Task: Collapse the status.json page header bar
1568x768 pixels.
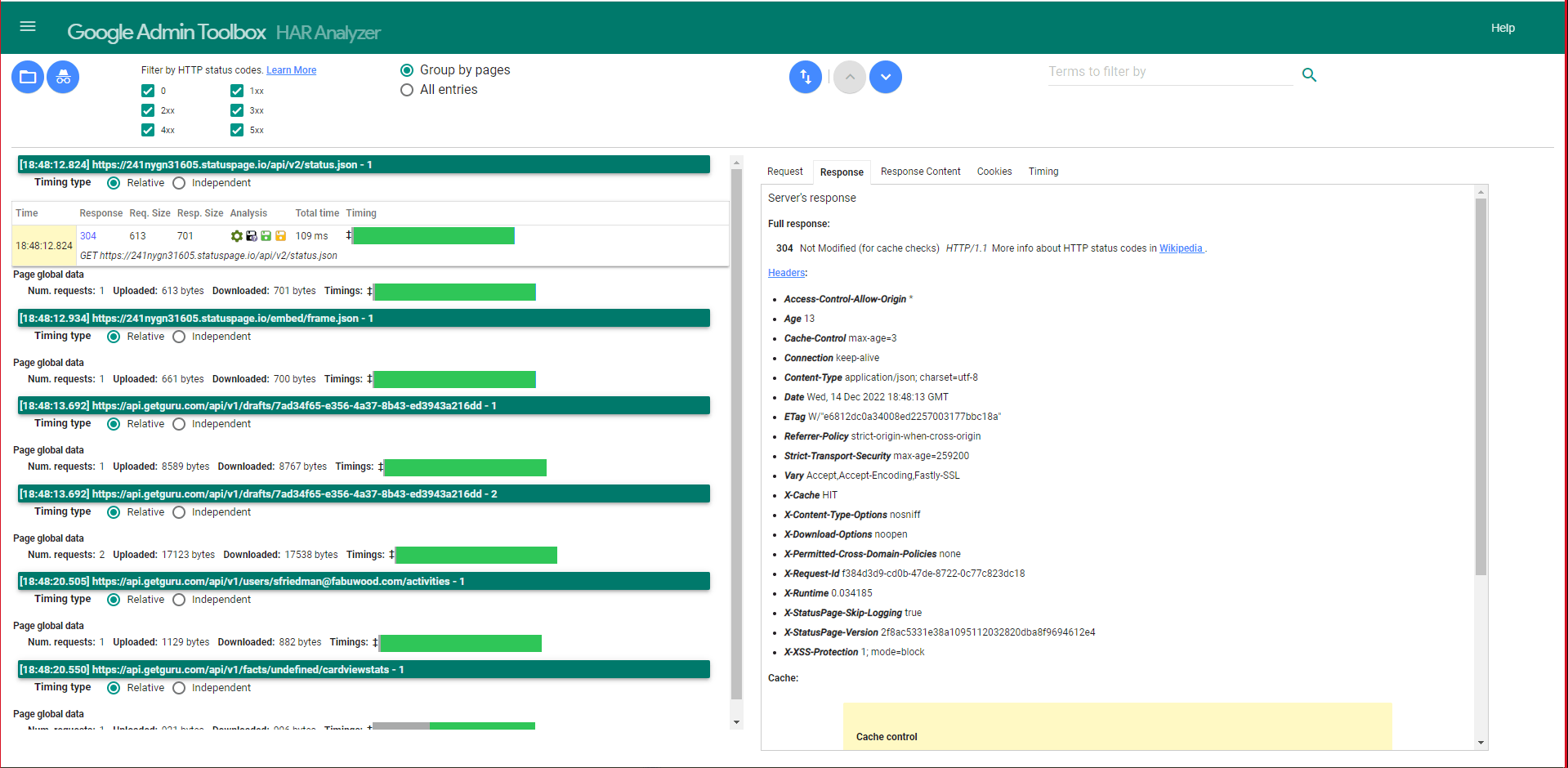Action: (364, 164)
